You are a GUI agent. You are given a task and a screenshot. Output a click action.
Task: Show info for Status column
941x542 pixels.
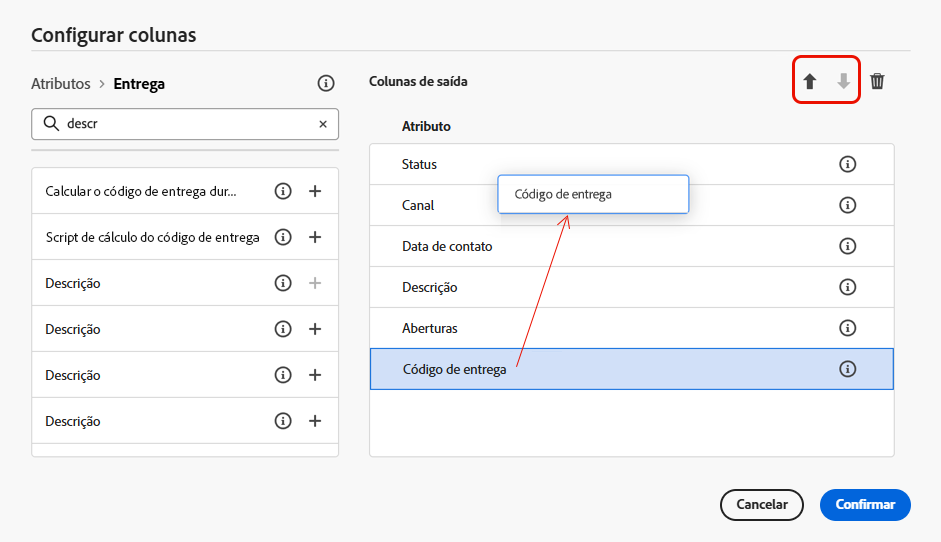point(848,164)
